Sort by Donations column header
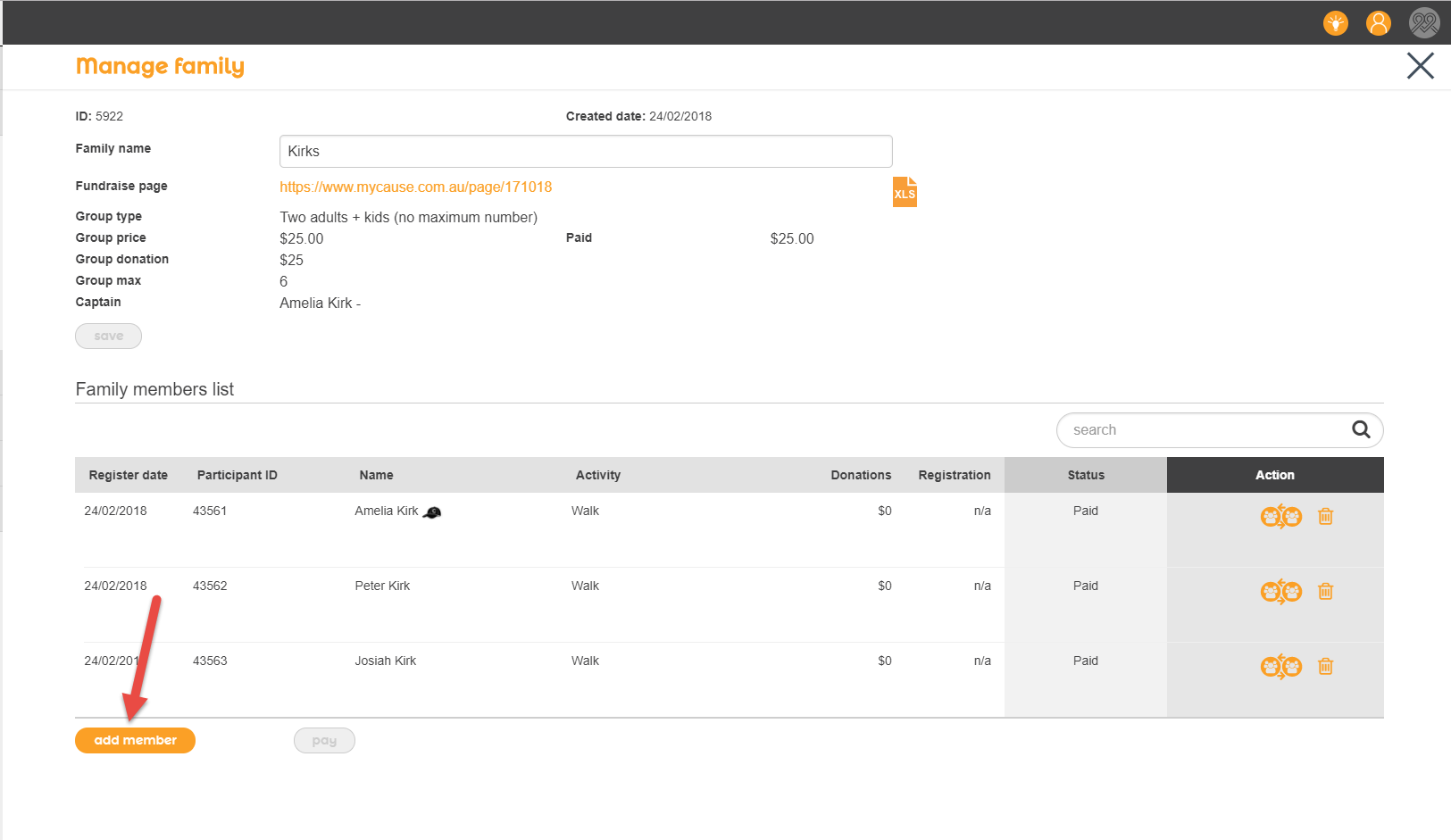The image size is (1451, 840). click(x=861, y=475)
